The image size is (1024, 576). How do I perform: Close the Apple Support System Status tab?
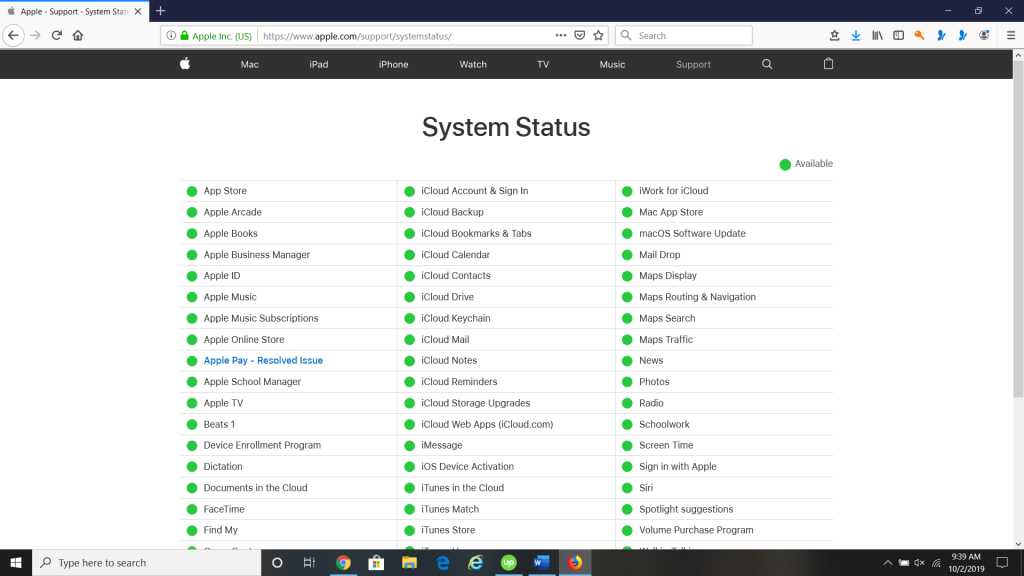coord(138,11)
